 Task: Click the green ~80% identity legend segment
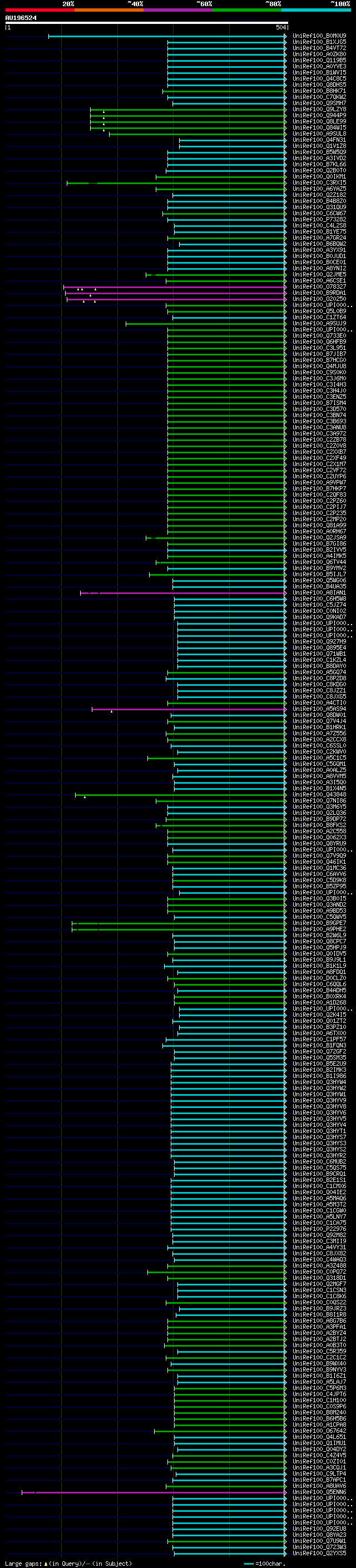pos(247,10)
